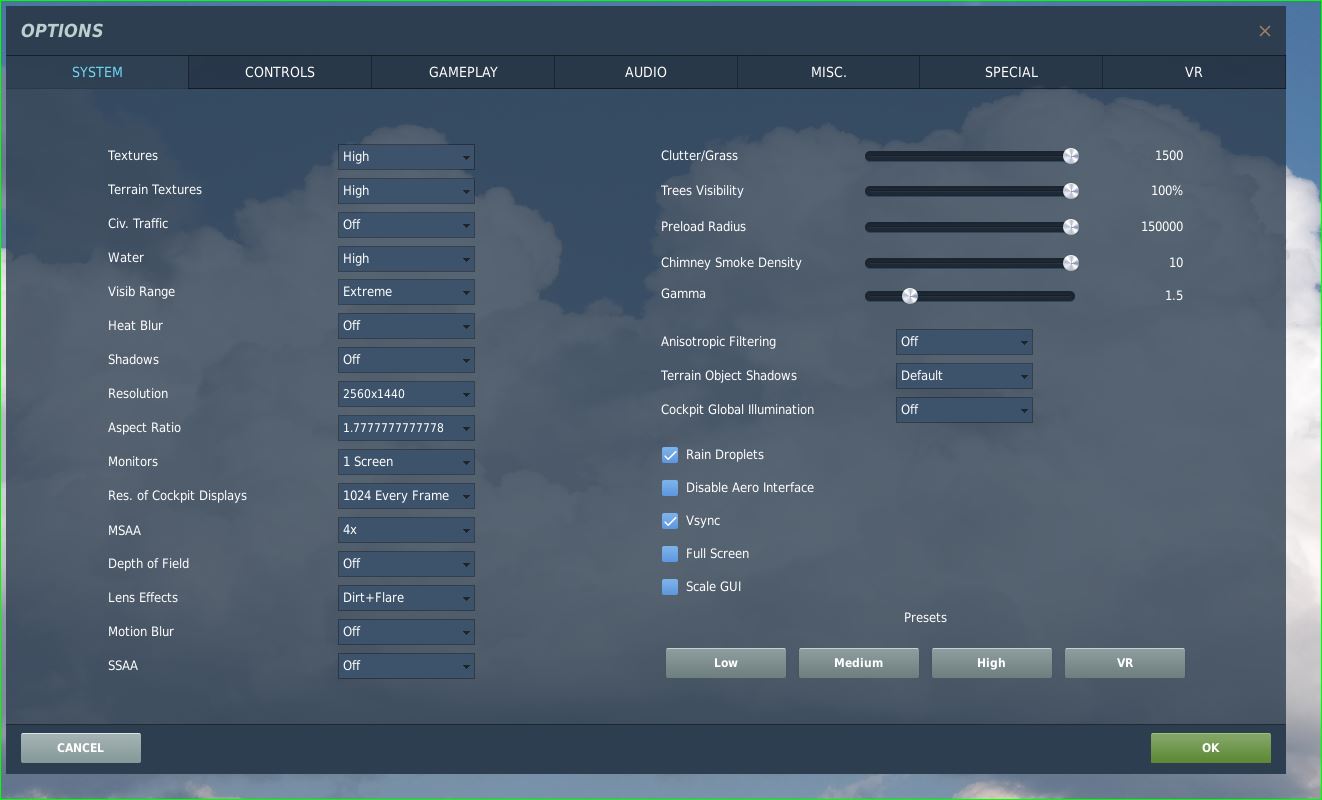Select the Low preset button
This screenshot has height=800, width=1322.
coord(725,663)
